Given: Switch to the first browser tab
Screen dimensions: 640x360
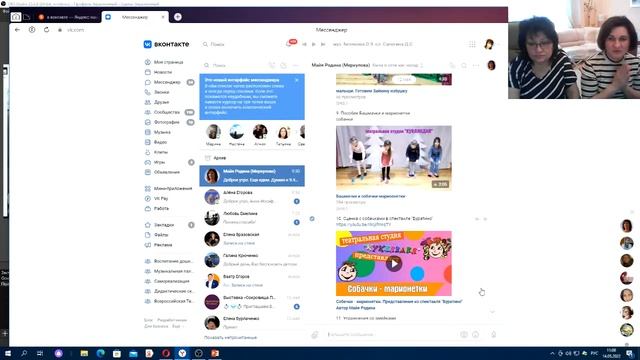Looking at the screenshot, I should point(68,17).
